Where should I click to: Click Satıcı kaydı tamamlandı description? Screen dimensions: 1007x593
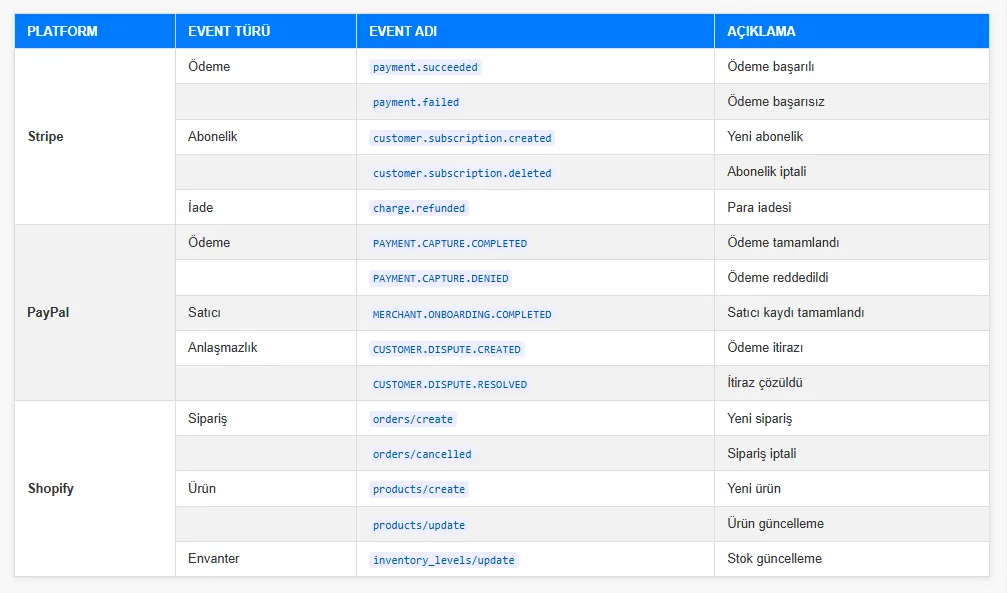[x=796, y=312]
